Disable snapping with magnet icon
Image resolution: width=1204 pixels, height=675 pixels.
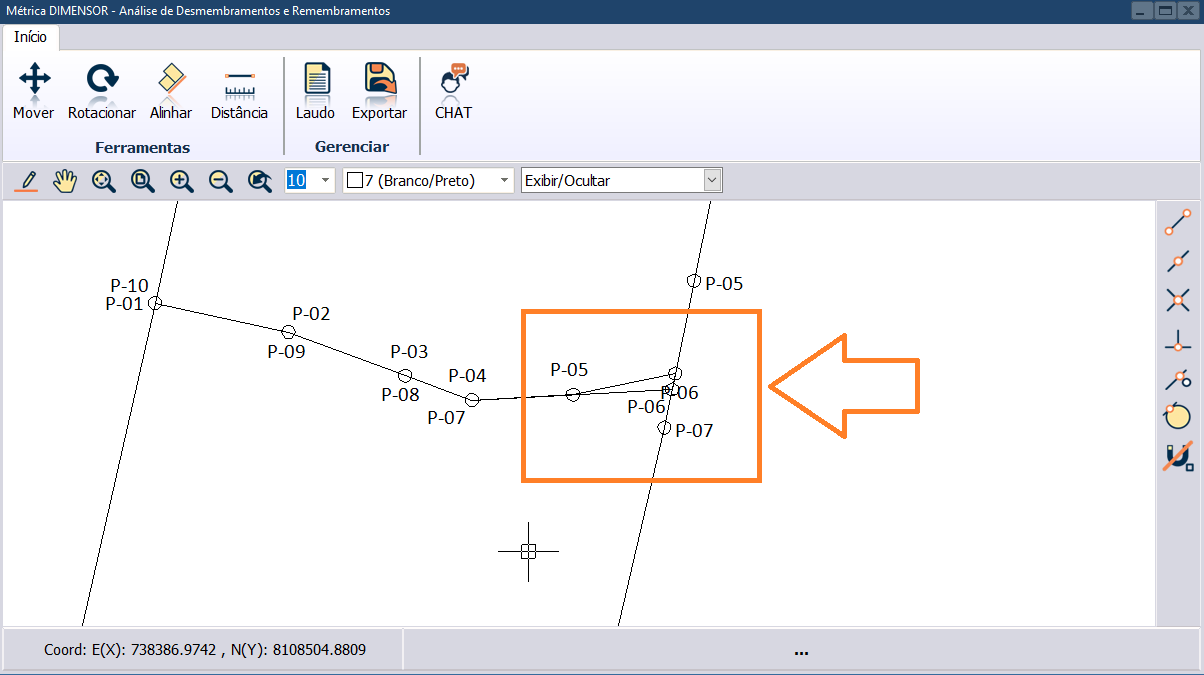(x=1178, y=456)
